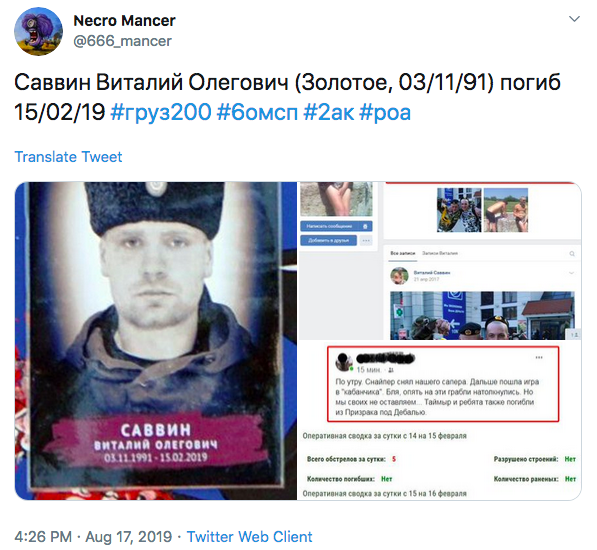Open the Necro Mancer display name link
The image size is (597, 550).
pos(124,21)
